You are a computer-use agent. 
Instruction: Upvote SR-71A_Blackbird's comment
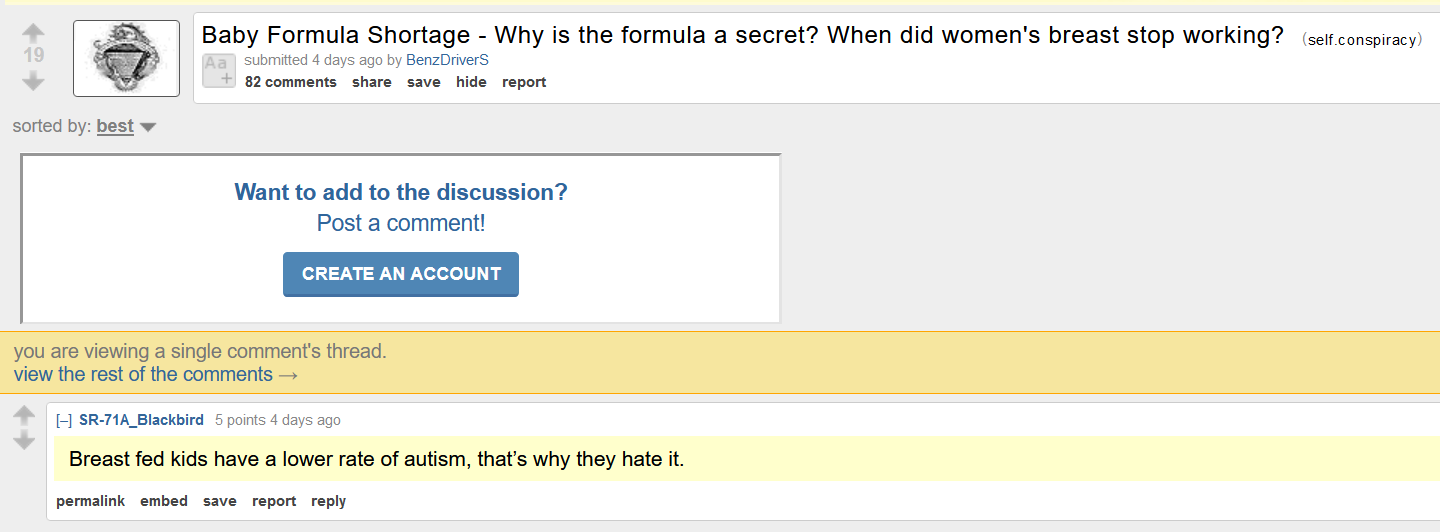[24, 415]
